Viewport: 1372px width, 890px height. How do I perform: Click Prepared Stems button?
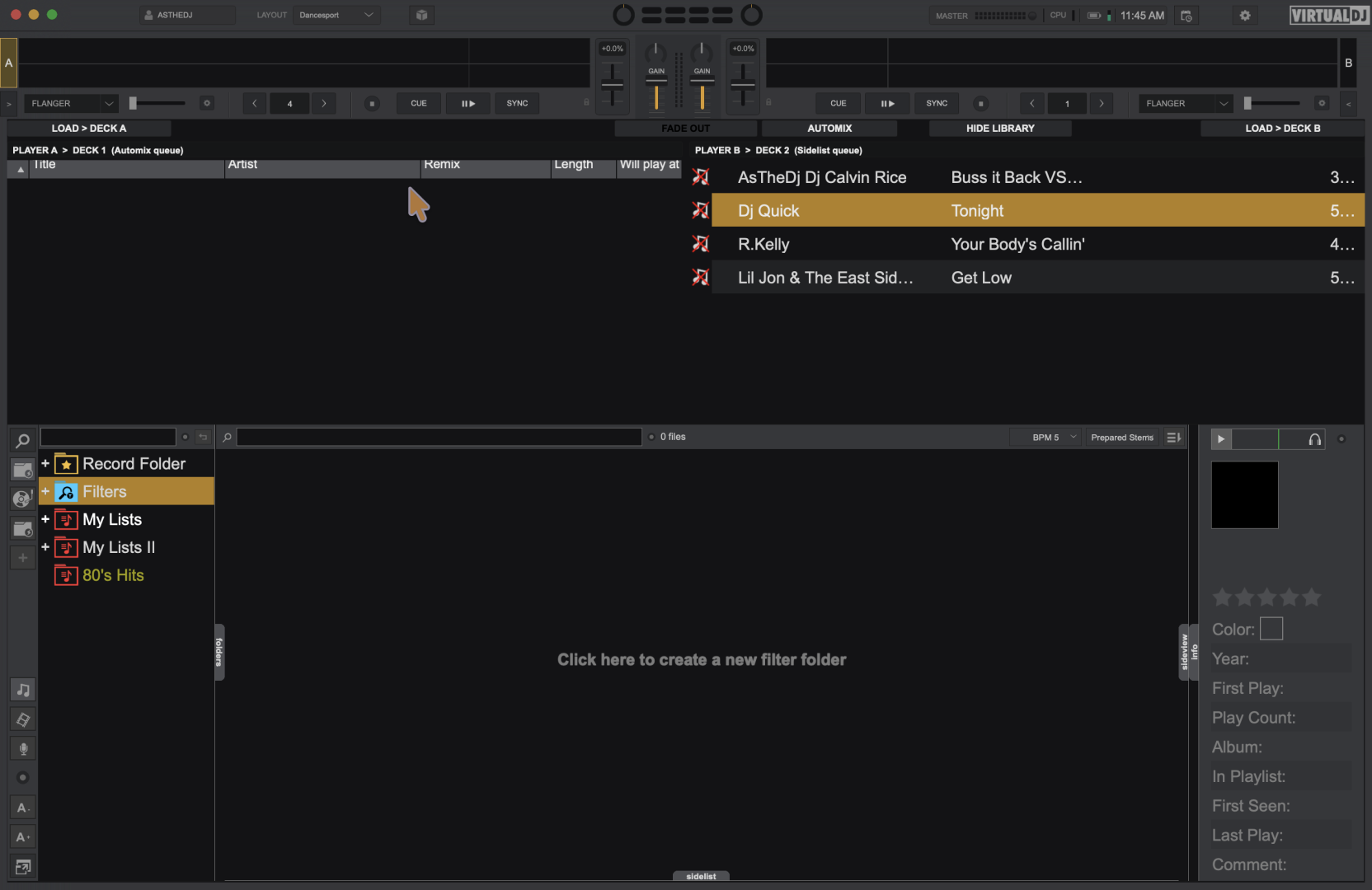1122,438
